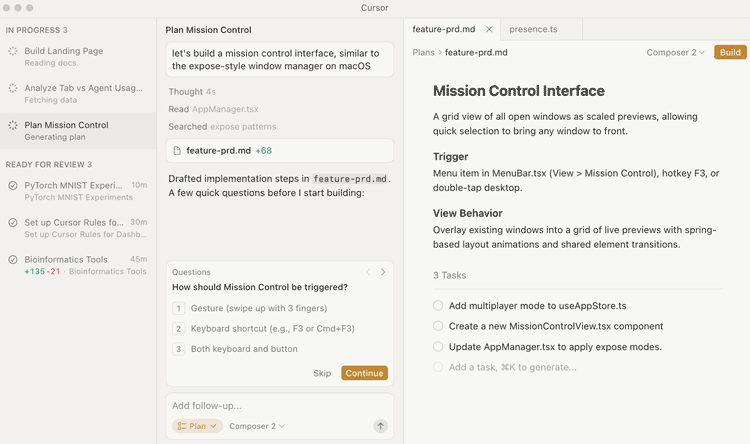Close the feature-prd.md tab
Image resolution: width=750 pixels, height=444 pixels.
pos(489,29)
